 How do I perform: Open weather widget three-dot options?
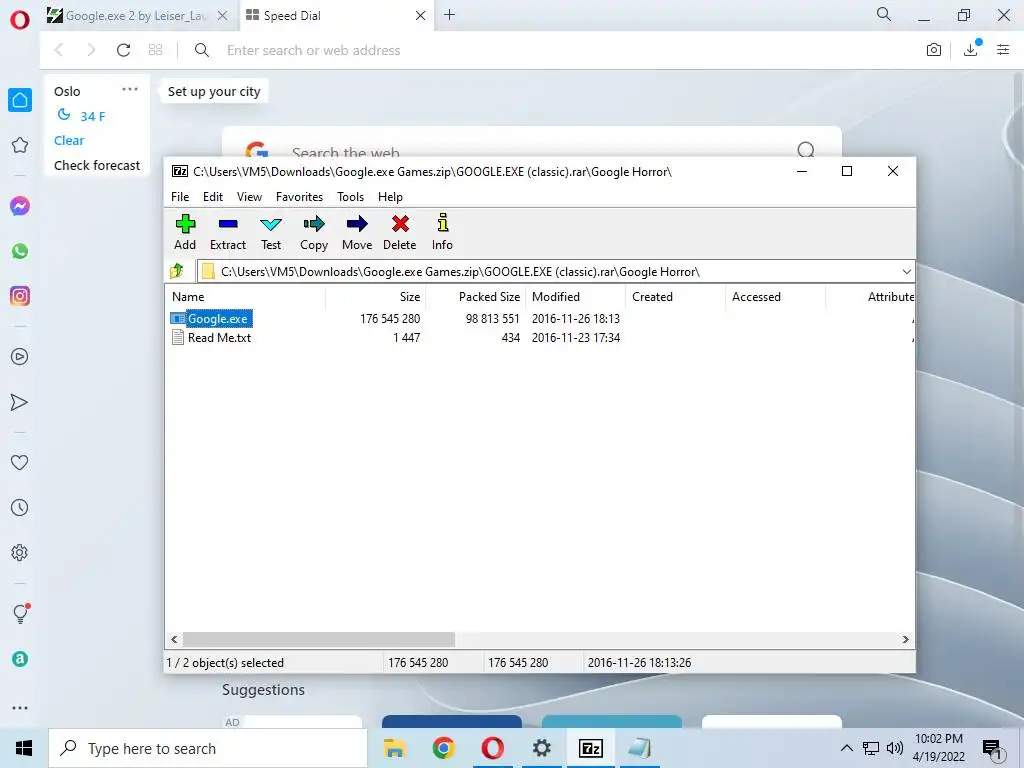click(130, 89)
